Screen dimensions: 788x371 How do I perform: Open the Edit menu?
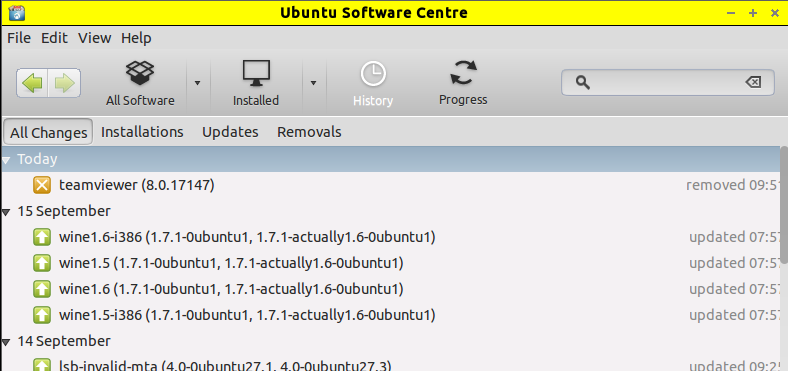tap(54, 38)
